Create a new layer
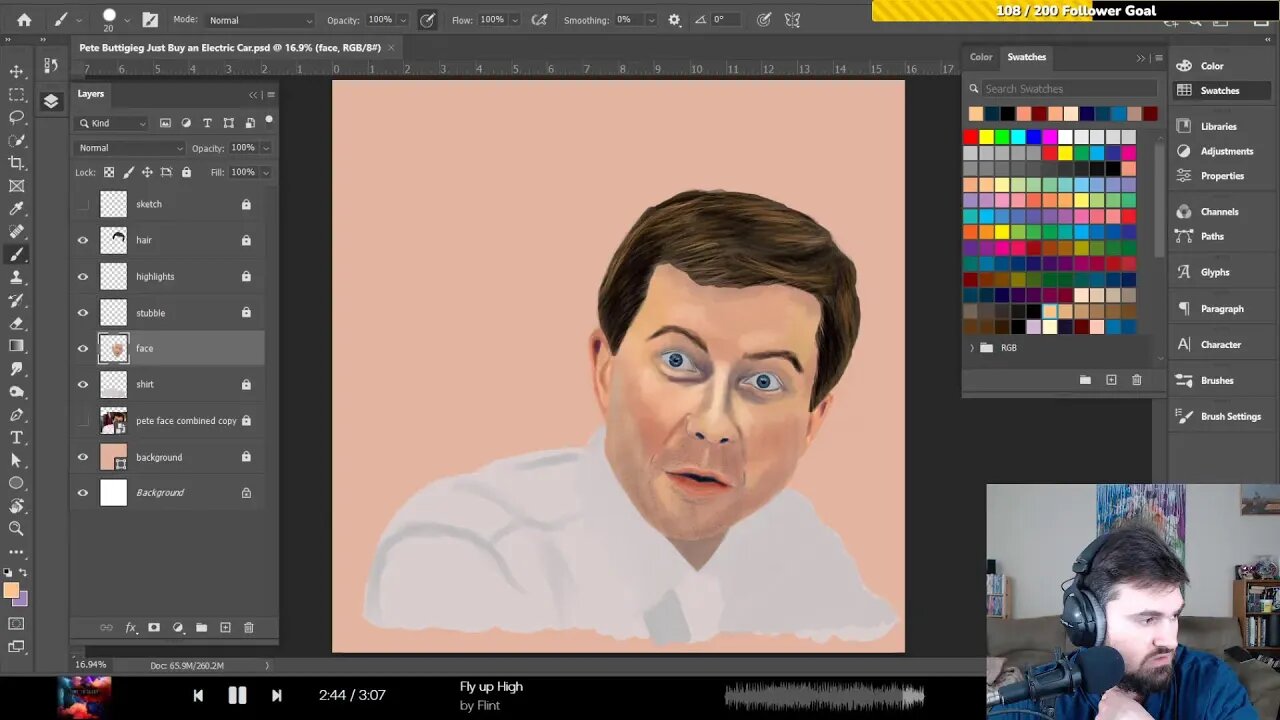 click(x=225, y=628)
